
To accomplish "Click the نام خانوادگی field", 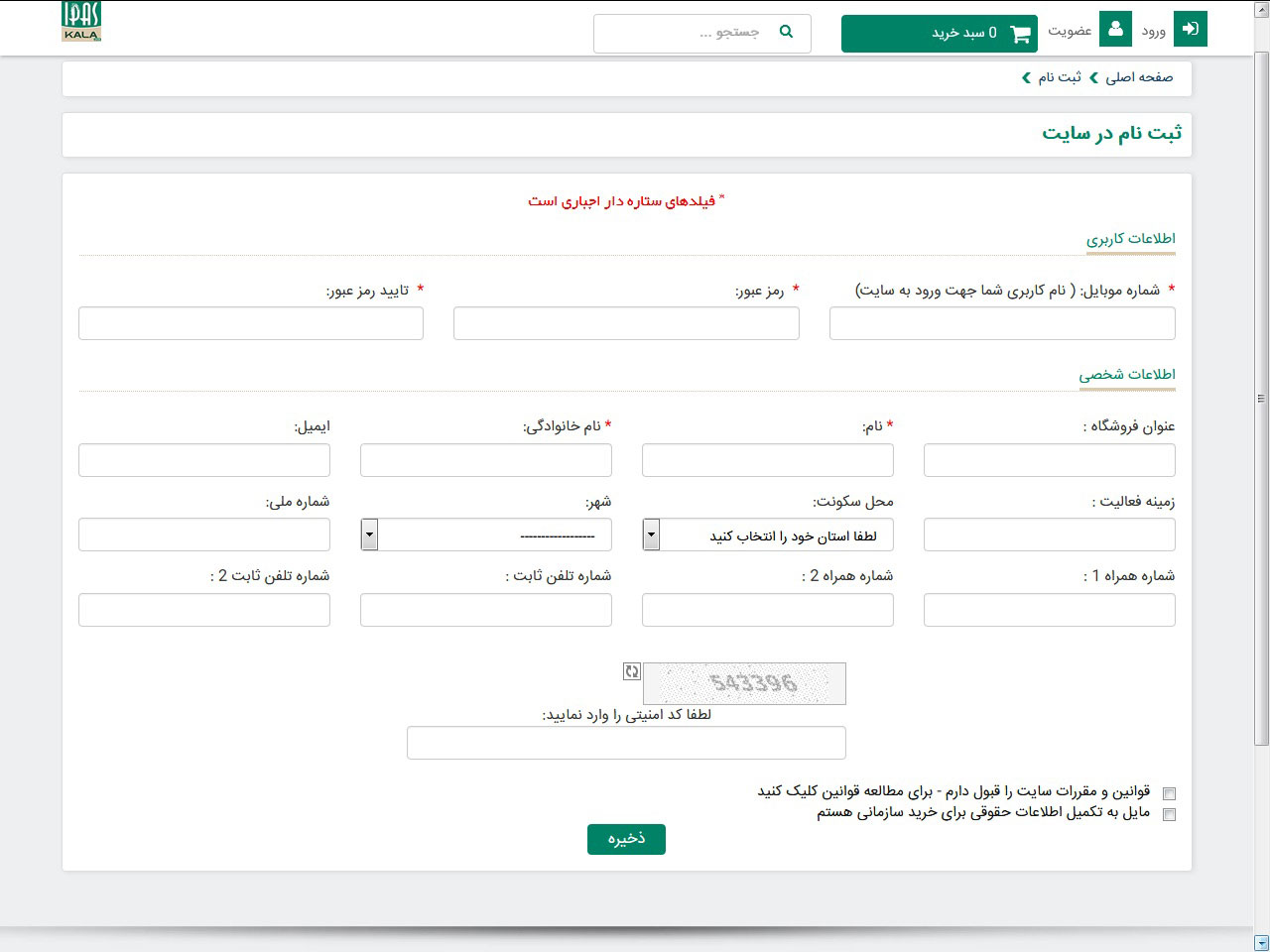I will pos(486,460).
